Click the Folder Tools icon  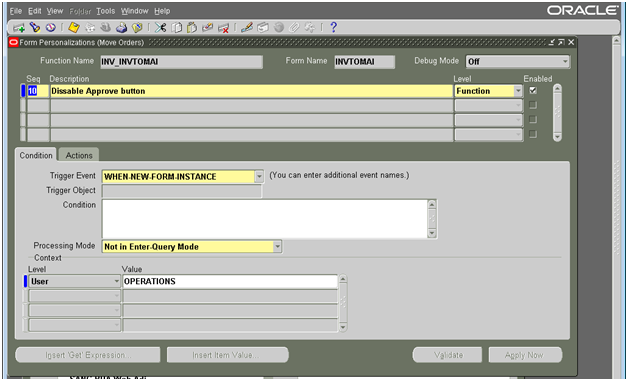(310, 28)
